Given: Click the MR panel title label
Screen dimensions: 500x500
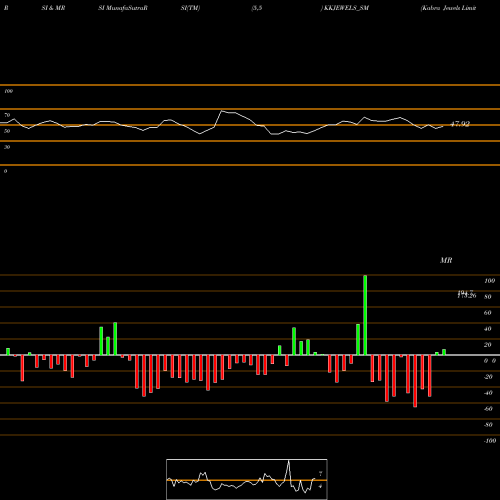Looking at the screenshot, I should coord(446,260).
